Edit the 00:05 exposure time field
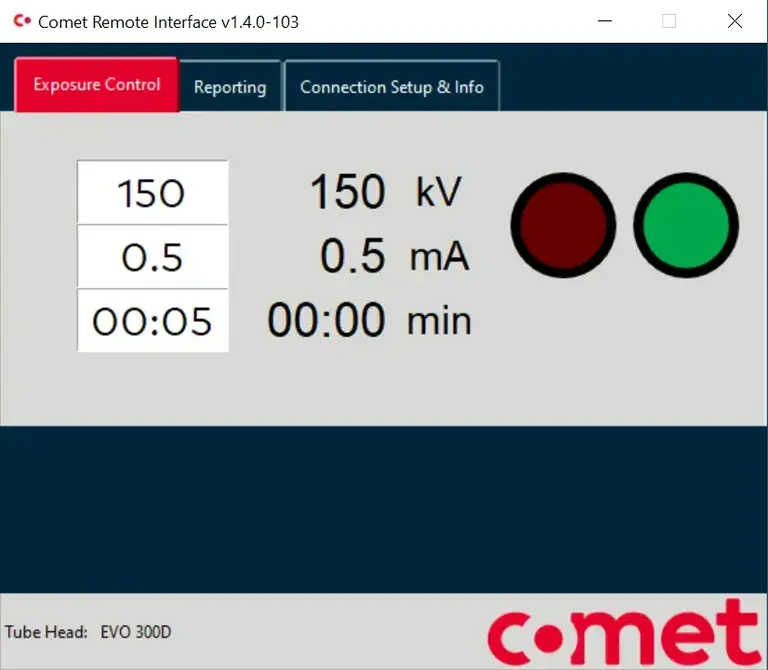This screenshot has width=768, height=670. coord(152,321)
